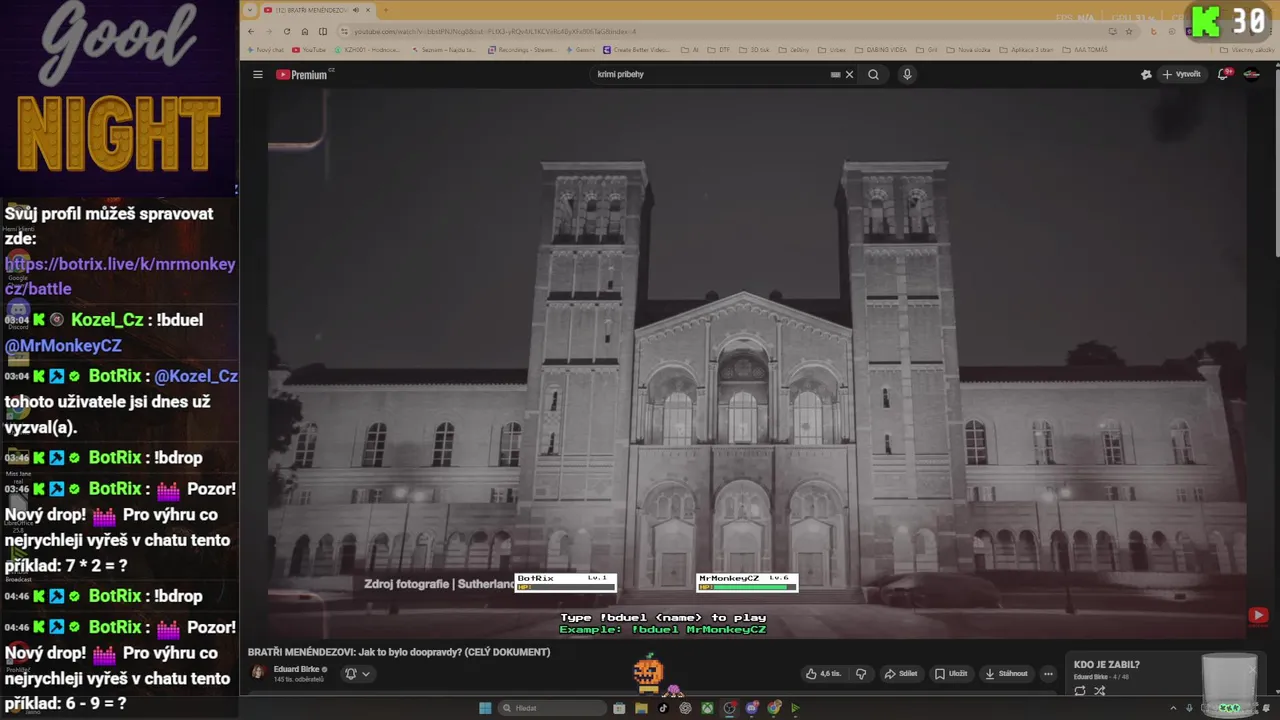
Task: Open File Explorer from taskbar
Action: coord(641,708)
